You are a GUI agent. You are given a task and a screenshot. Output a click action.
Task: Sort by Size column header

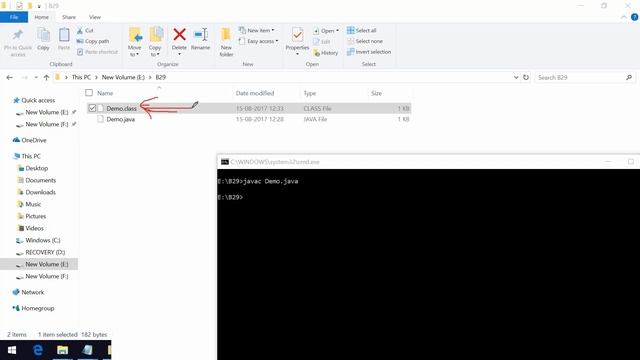[x=376, y=93]
